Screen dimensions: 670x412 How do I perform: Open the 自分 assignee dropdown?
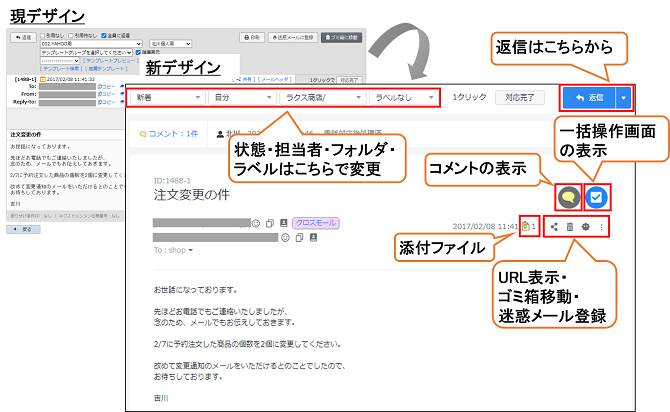click(x=242, y=97)
